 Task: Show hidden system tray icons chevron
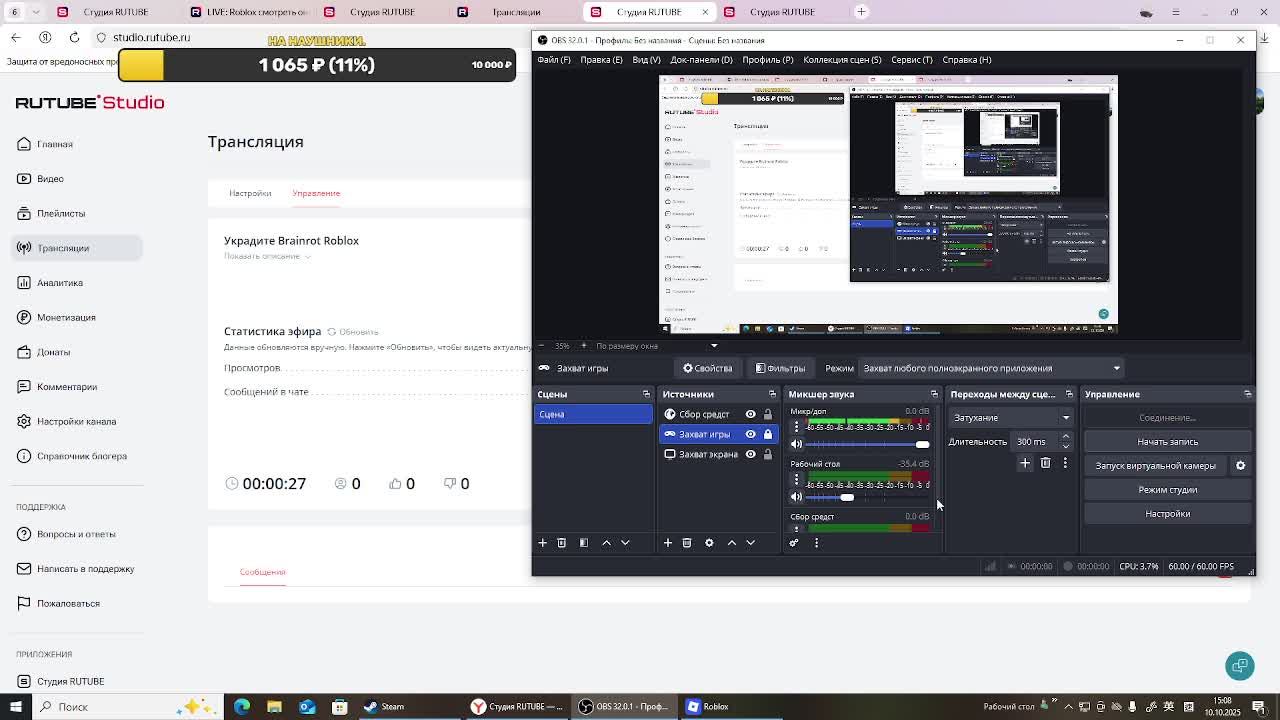(1068, 707)
